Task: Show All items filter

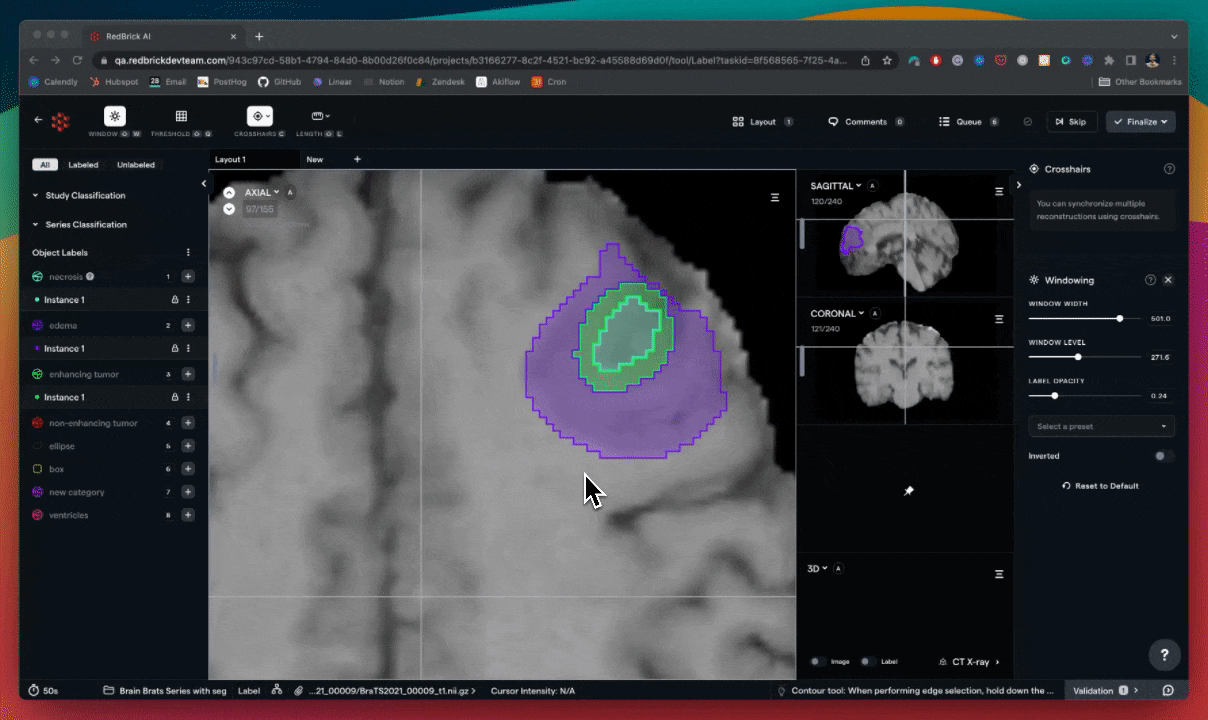Action: coord(45,165)
